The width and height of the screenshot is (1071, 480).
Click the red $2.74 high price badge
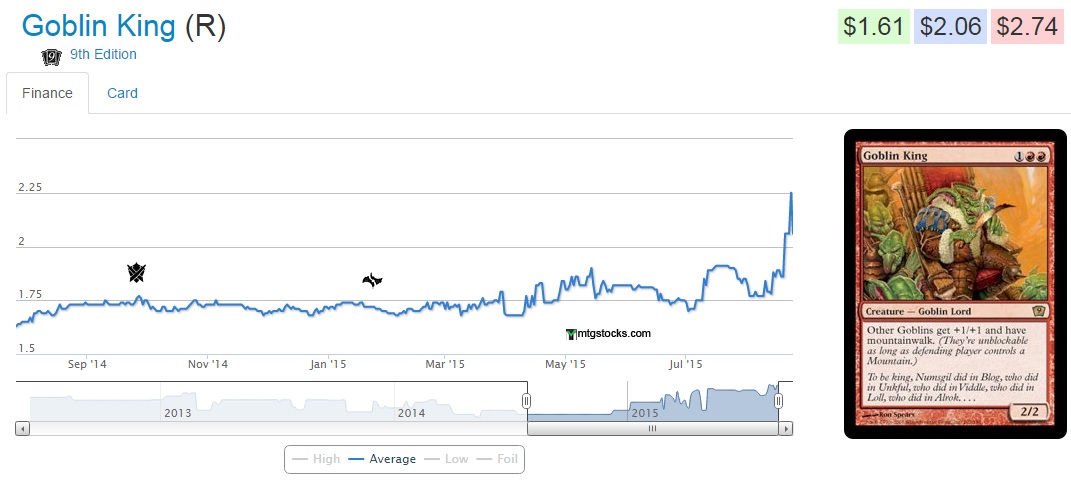[1027, 27]
